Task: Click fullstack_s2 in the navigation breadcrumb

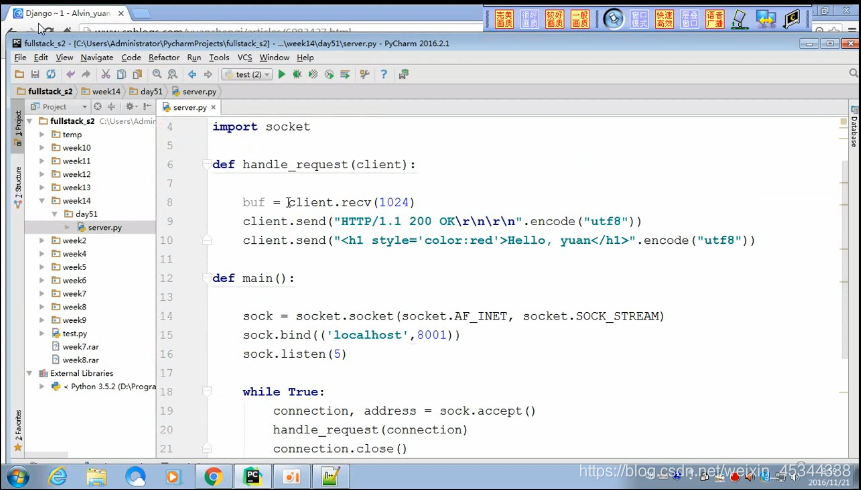Action: point(45,91)
